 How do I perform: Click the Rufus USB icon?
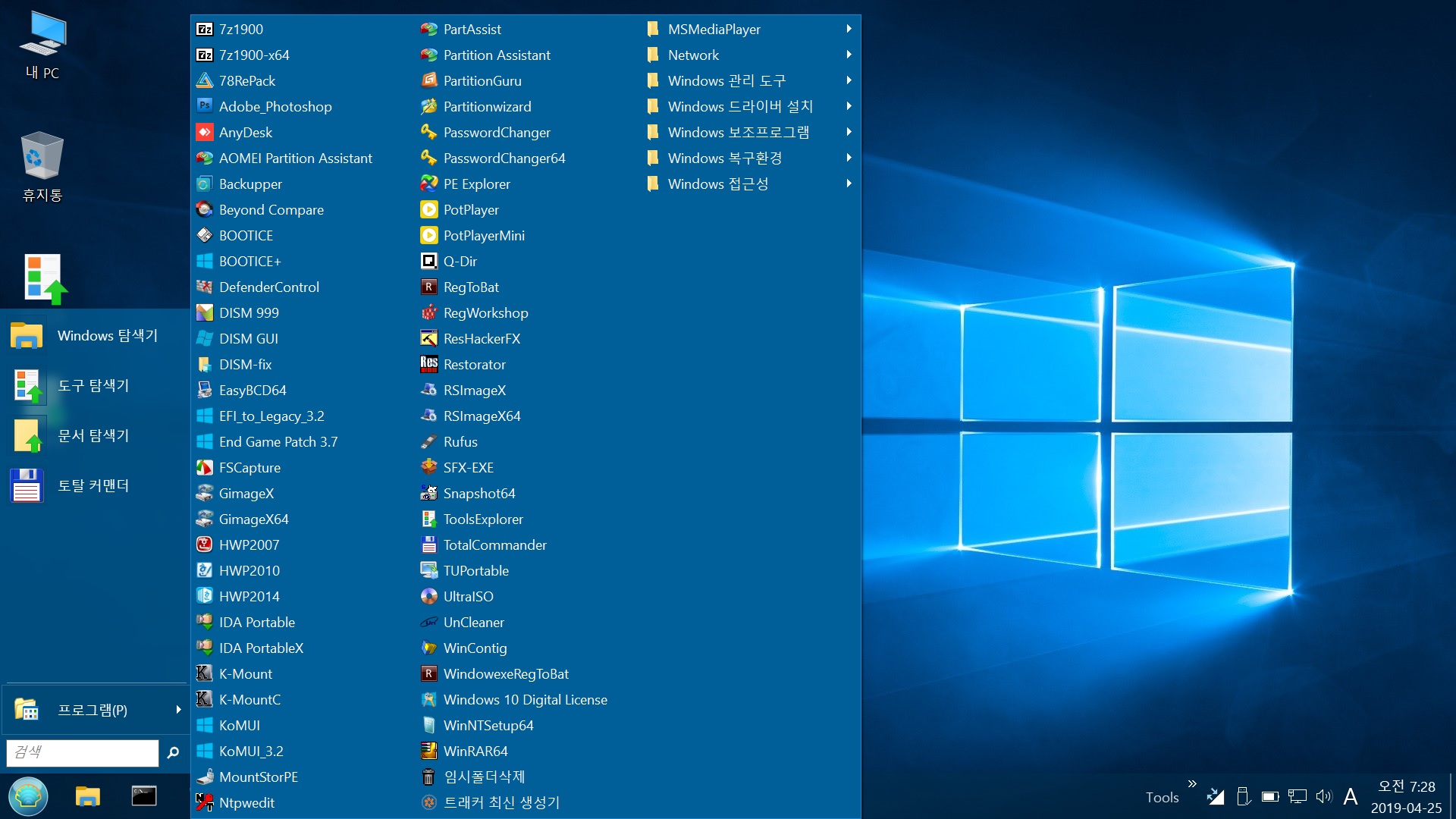tap(428, 442)
